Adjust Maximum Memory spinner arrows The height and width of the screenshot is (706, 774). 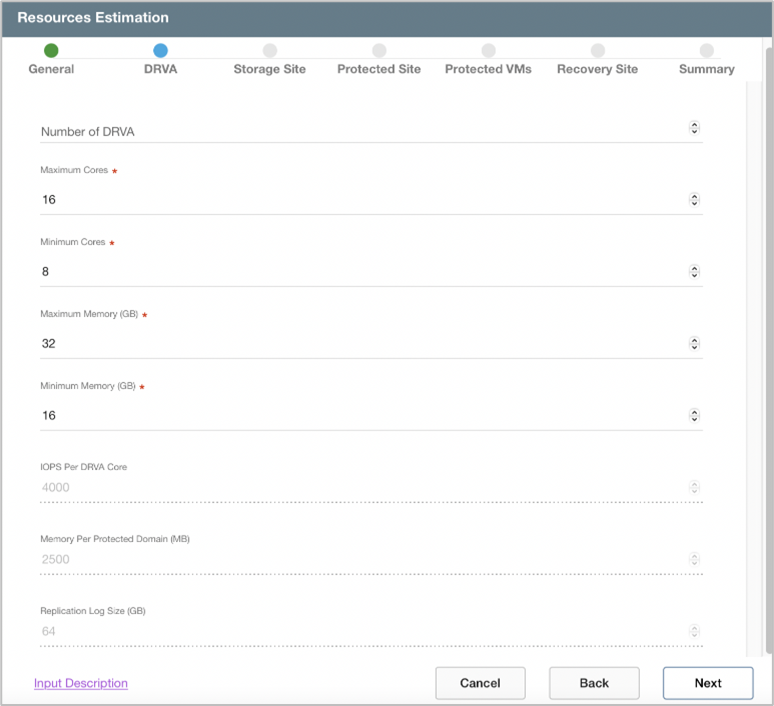[694, 344]
